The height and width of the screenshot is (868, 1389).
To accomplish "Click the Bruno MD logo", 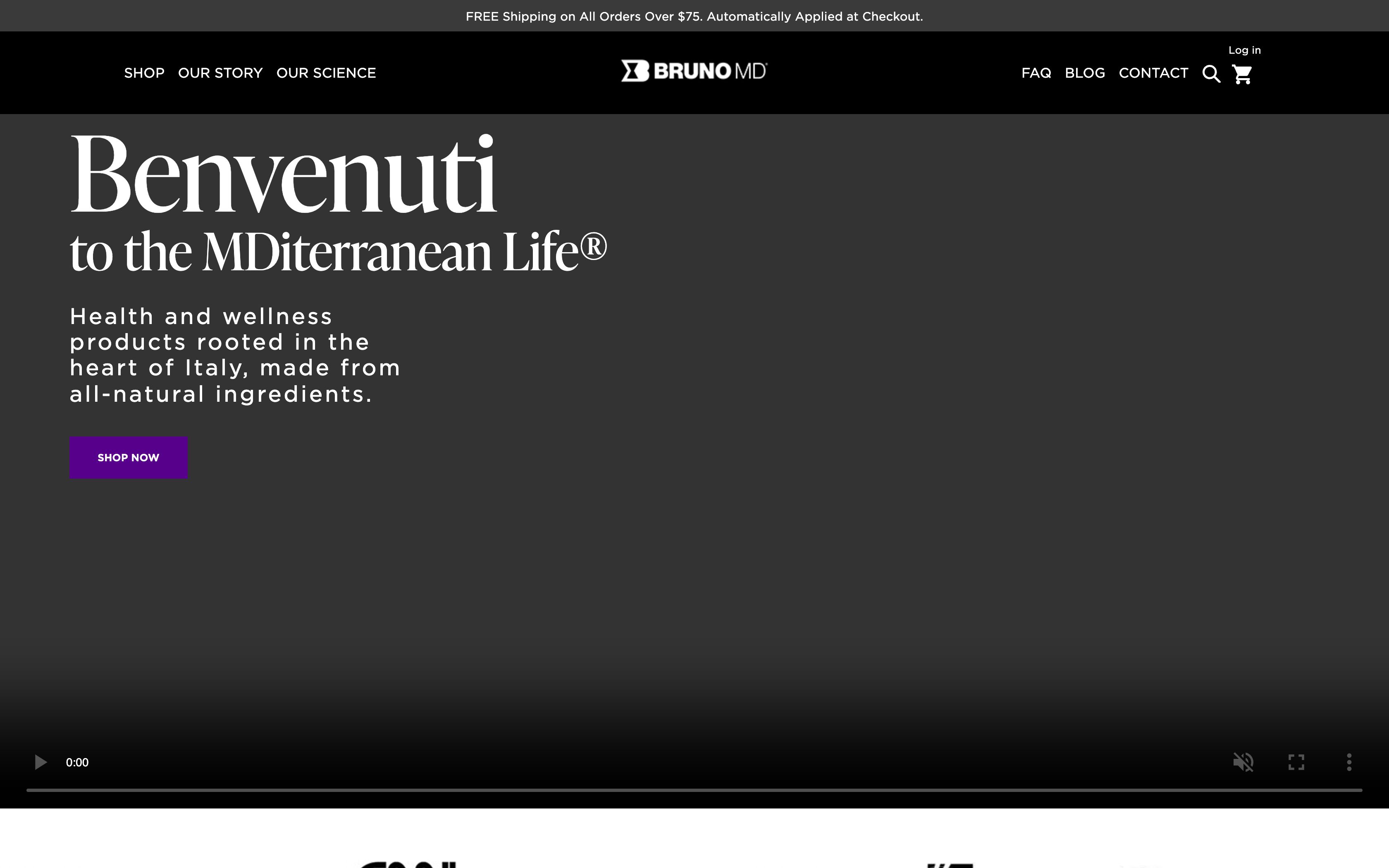I will (694, 71).
